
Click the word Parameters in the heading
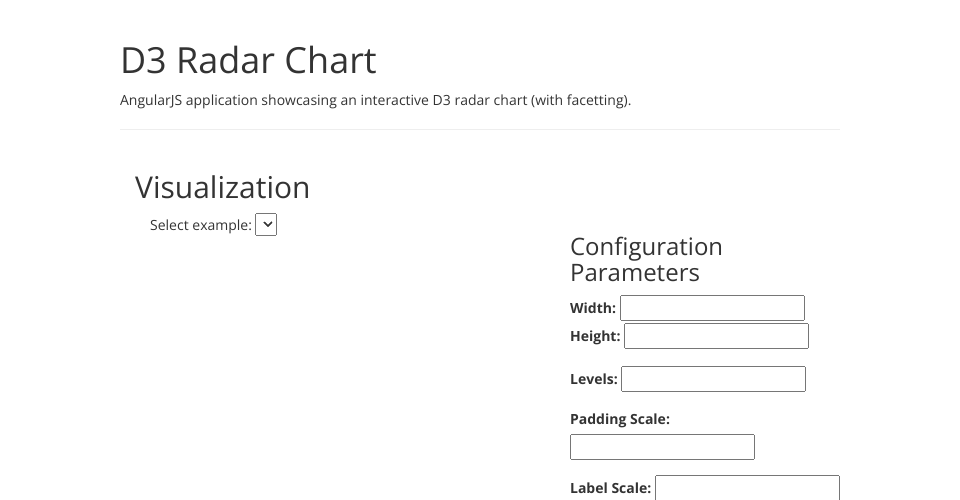tap(634, 273)
